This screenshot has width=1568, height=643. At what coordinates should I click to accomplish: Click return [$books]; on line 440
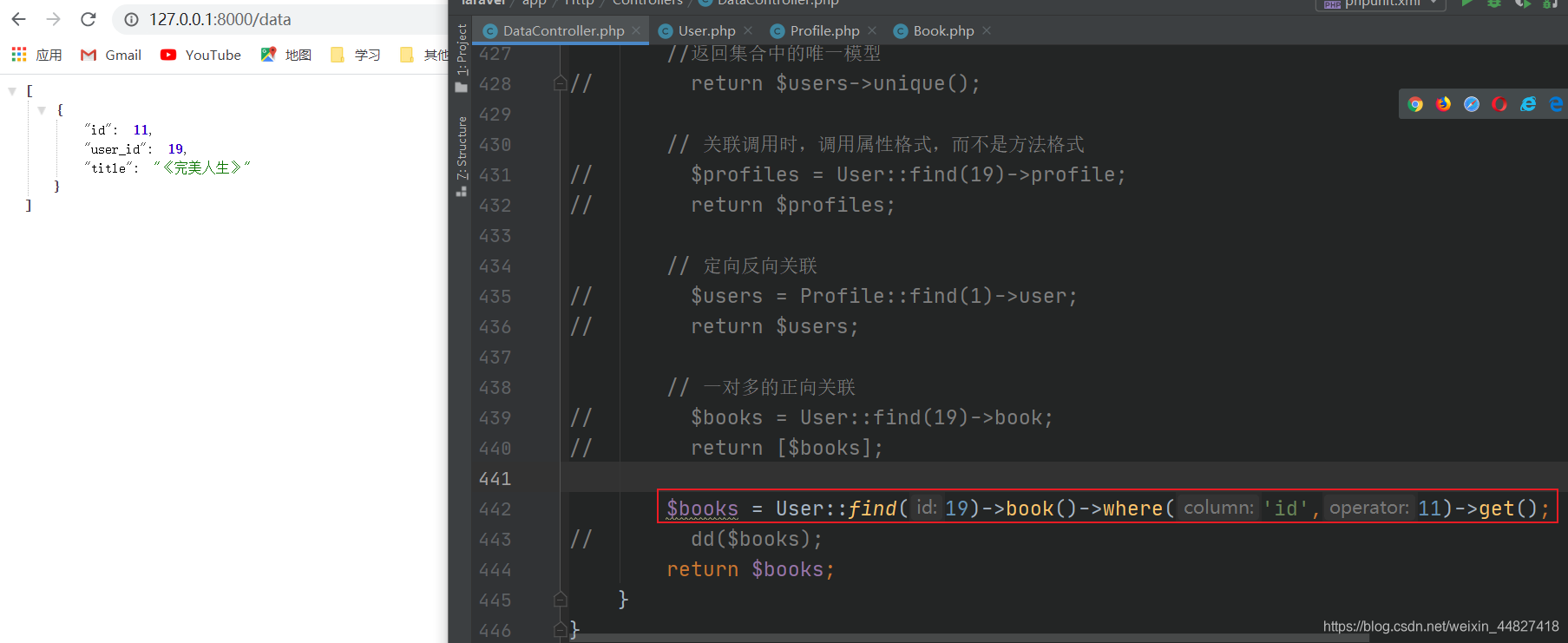coord(787,448)
